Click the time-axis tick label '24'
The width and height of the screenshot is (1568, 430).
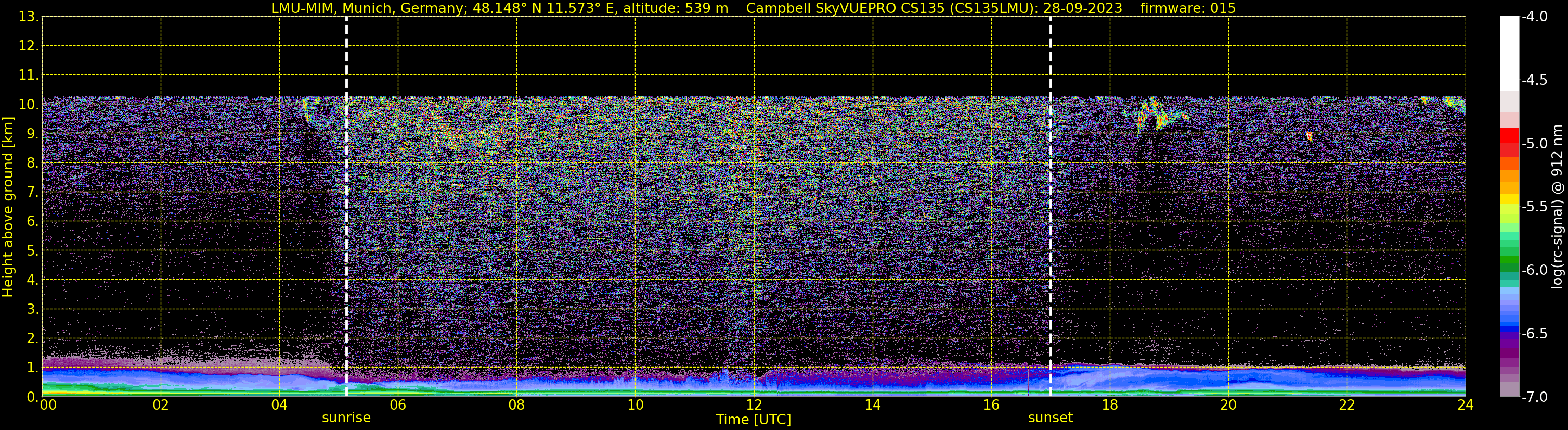(1466, 405)
